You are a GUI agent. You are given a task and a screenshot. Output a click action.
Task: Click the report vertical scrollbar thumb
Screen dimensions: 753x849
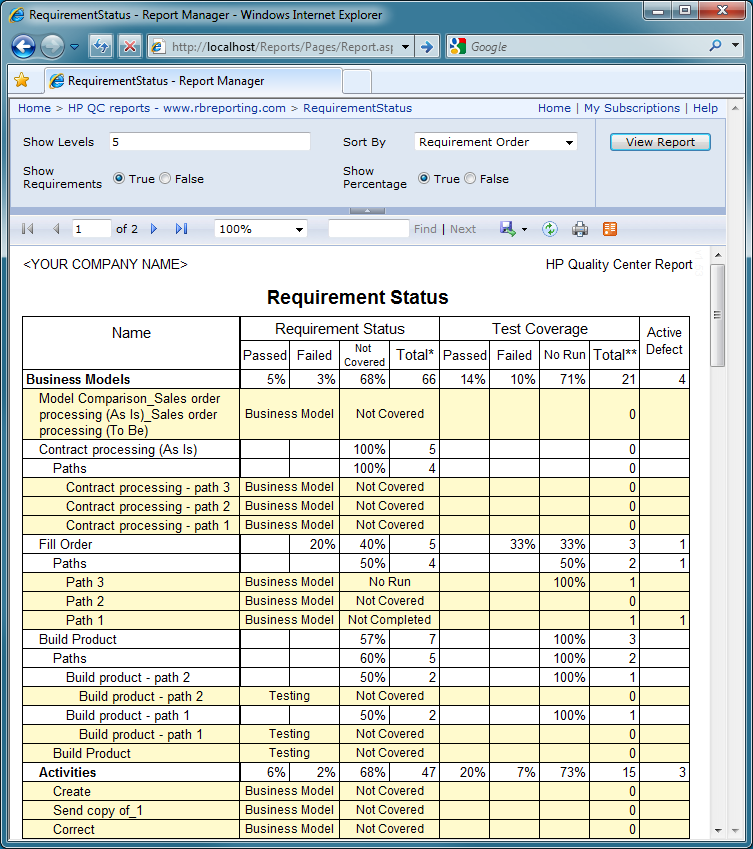(x=717, y=315)
